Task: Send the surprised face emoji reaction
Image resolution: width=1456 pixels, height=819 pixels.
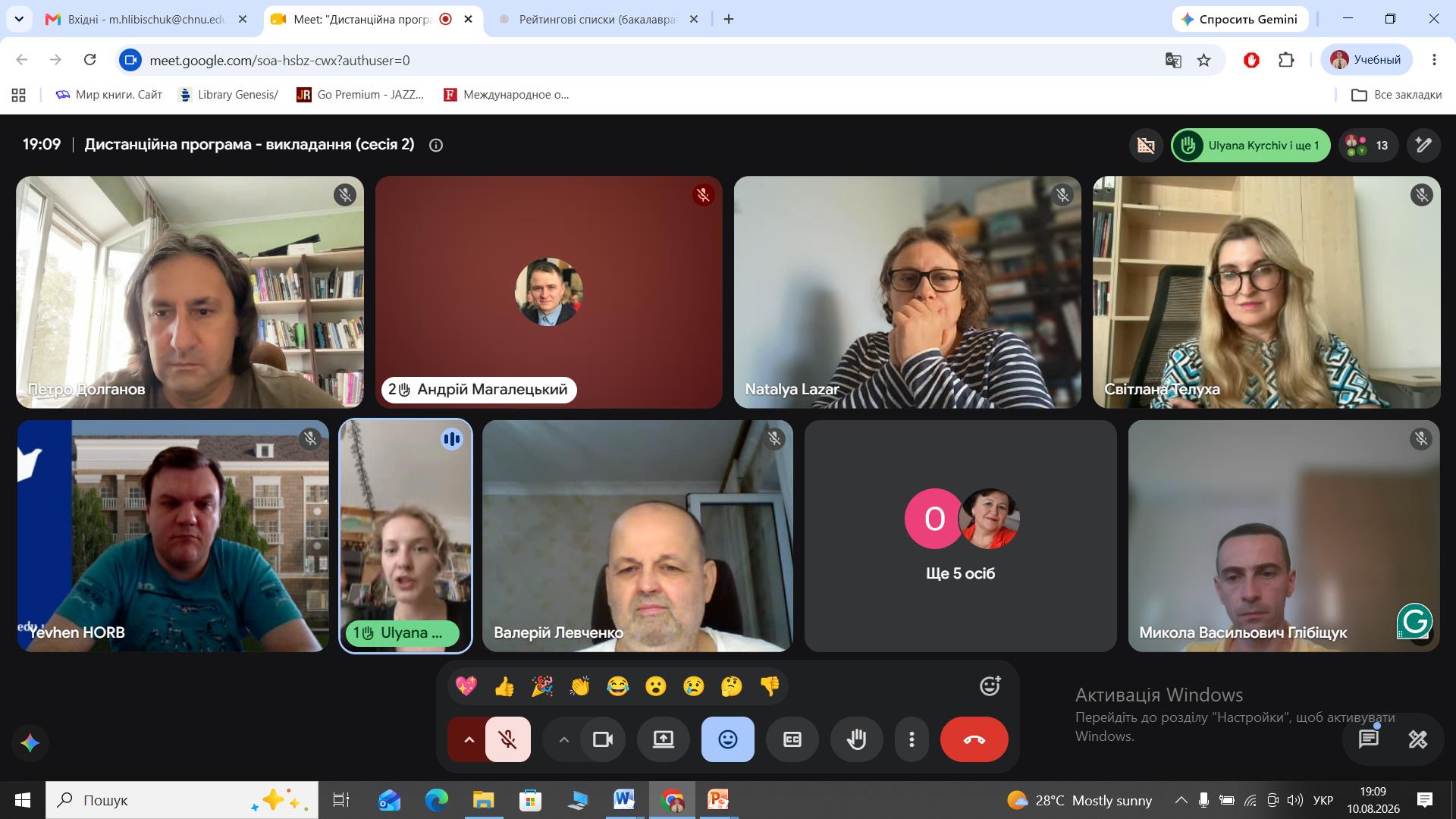Action: tap(656, 686)
